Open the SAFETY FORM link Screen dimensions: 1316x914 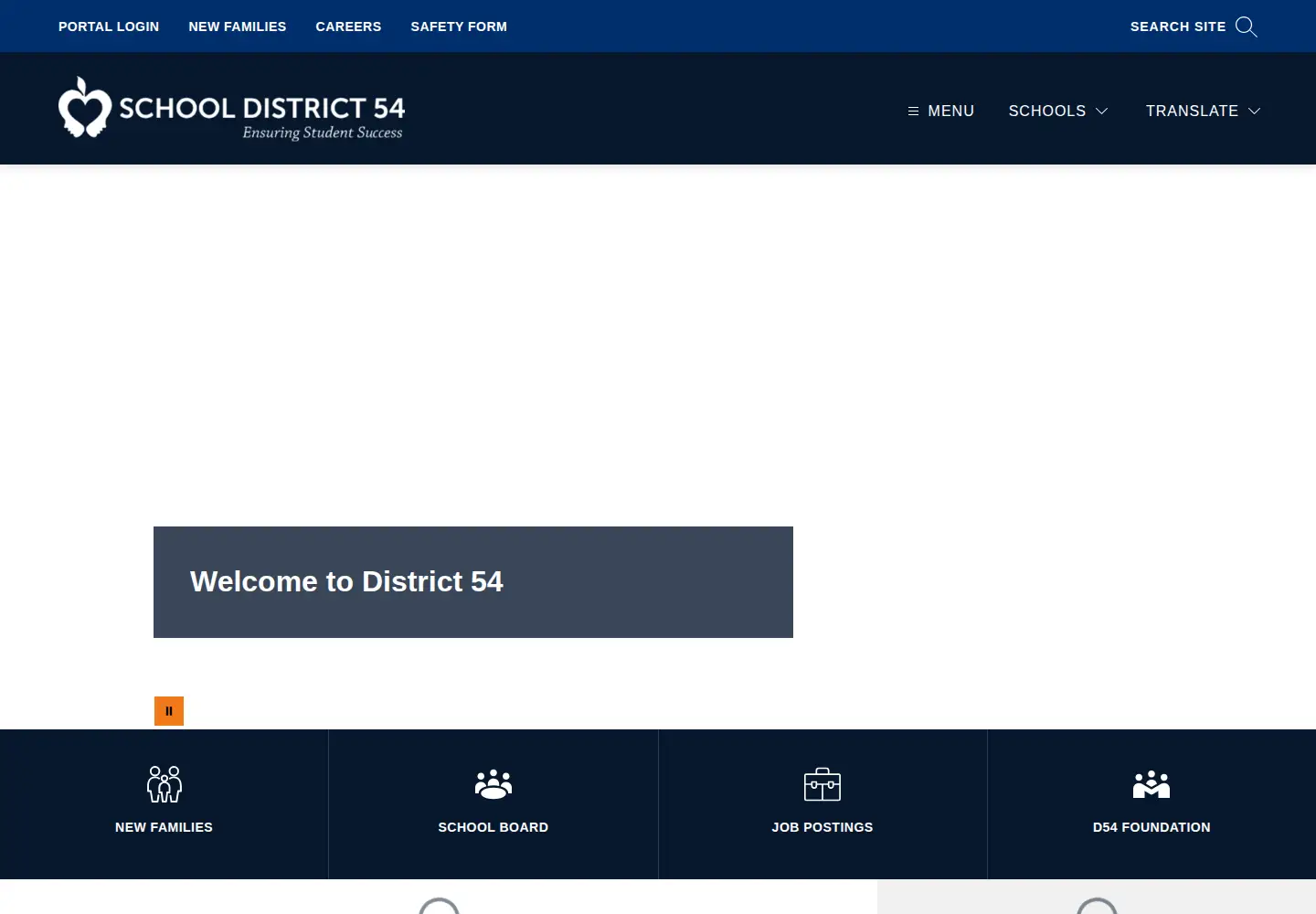(459, 27)
